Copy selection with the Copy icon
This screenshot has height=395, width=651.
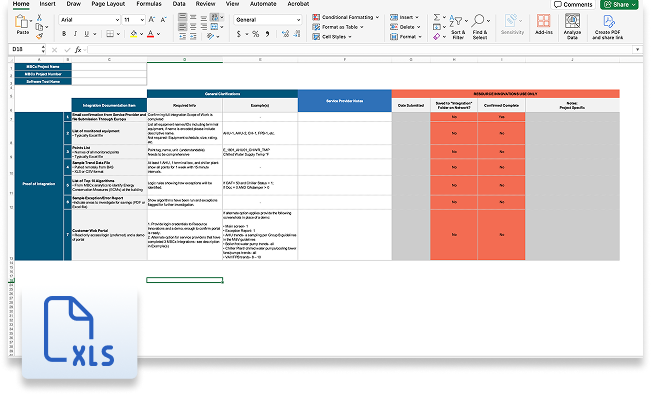pos(39,27)
